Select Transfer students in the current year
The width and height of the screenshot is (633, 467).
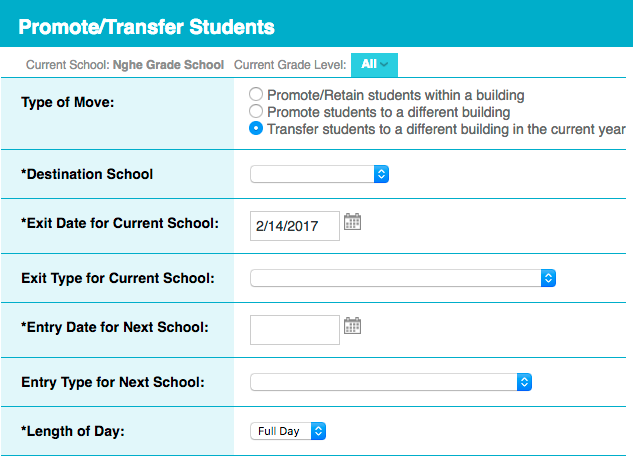coord(256,129)
